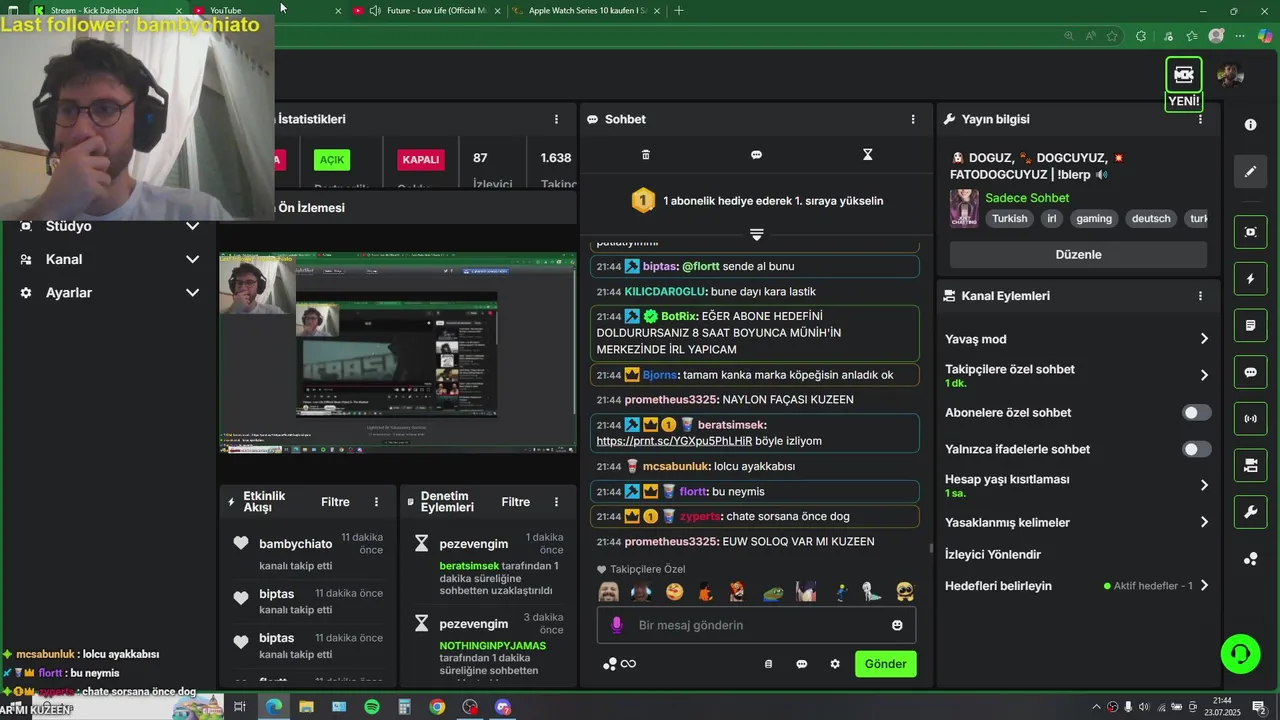The height and width of the screenshot is (720, 1280).
Task: Open the Calculator from the taskbar
Action: pos(404,707)
